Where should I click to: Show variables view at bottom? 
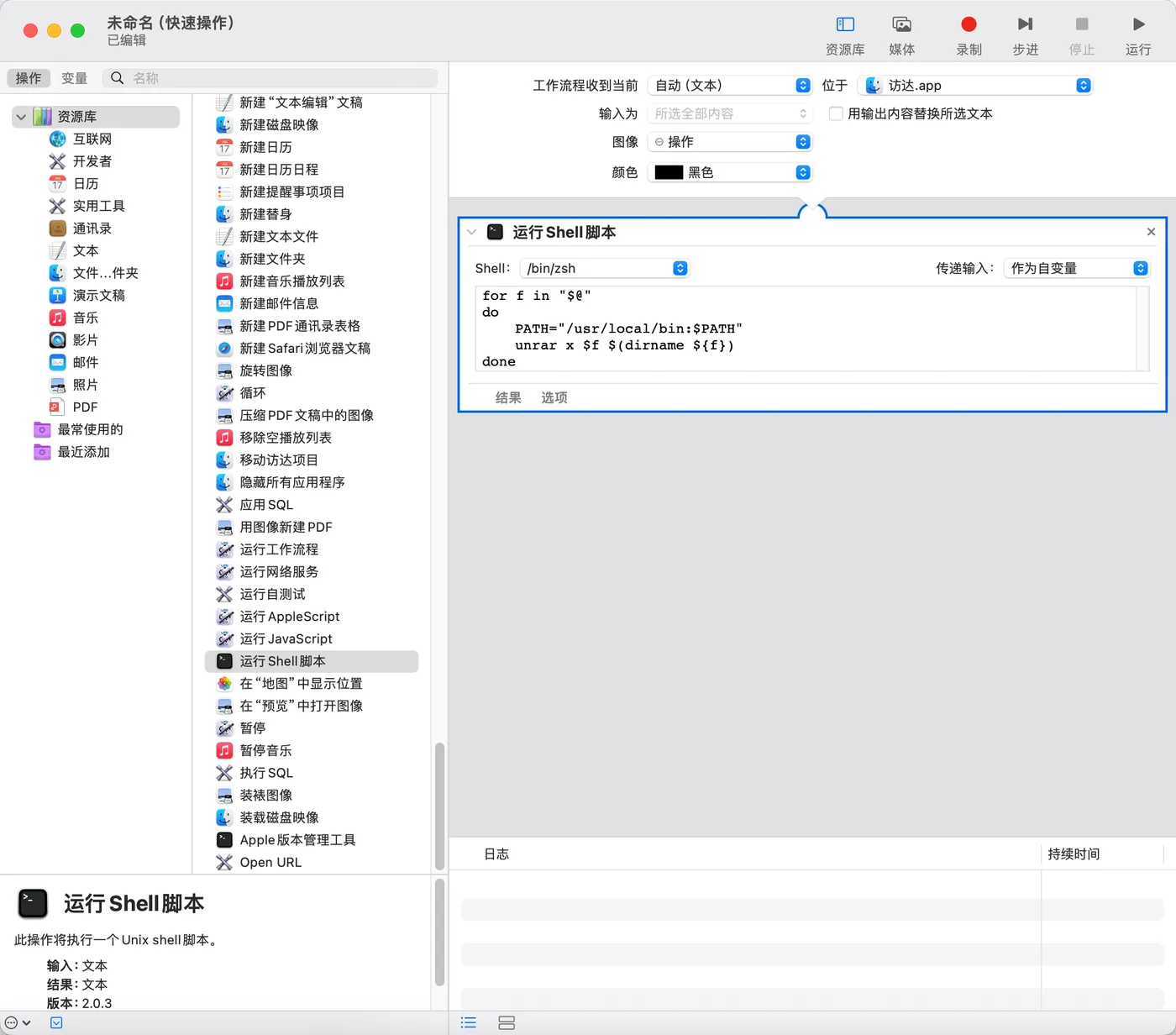[507, 1022]
